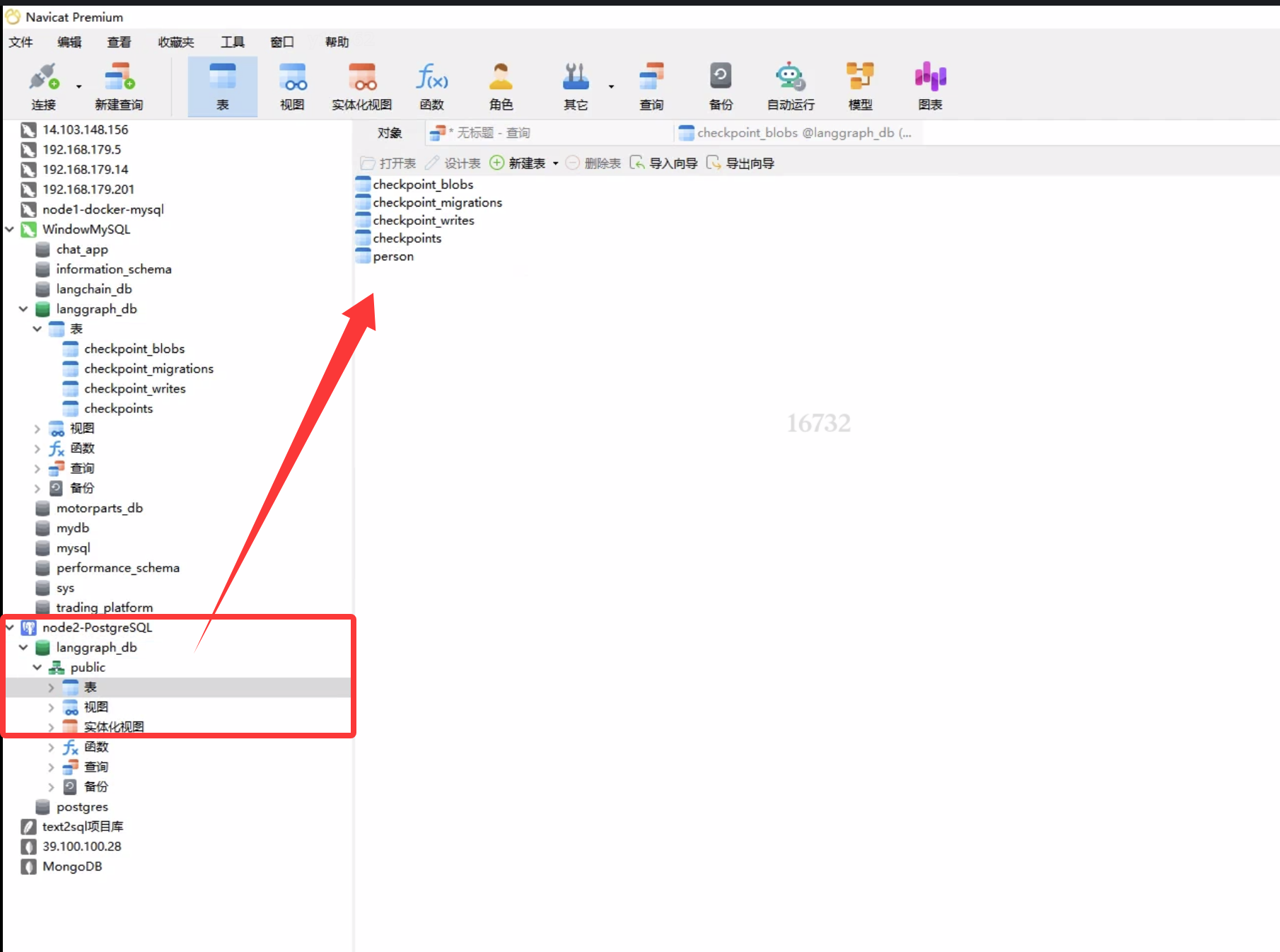Open the 函数 f(x) toolbar icon
Screen dimensions: 1280x952
point(431,86)
